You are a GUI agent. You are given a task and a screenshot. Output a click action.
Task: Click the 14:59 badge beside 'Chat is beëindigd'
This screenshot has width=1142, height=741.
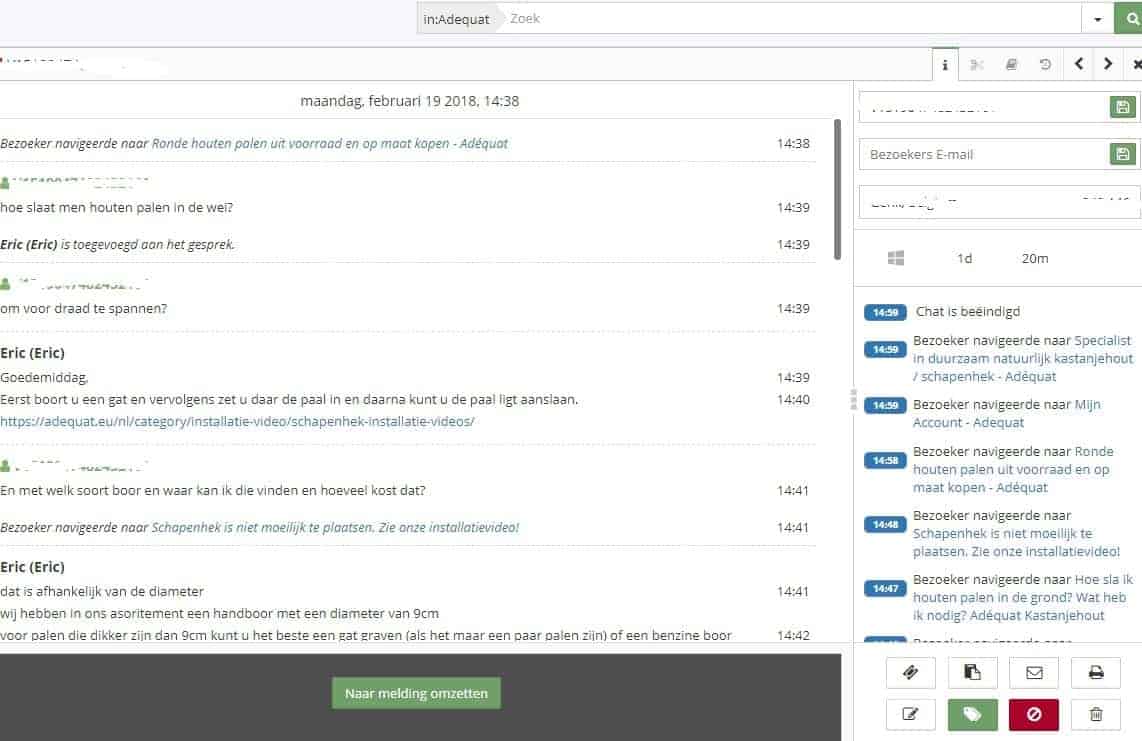click(885, 313)
